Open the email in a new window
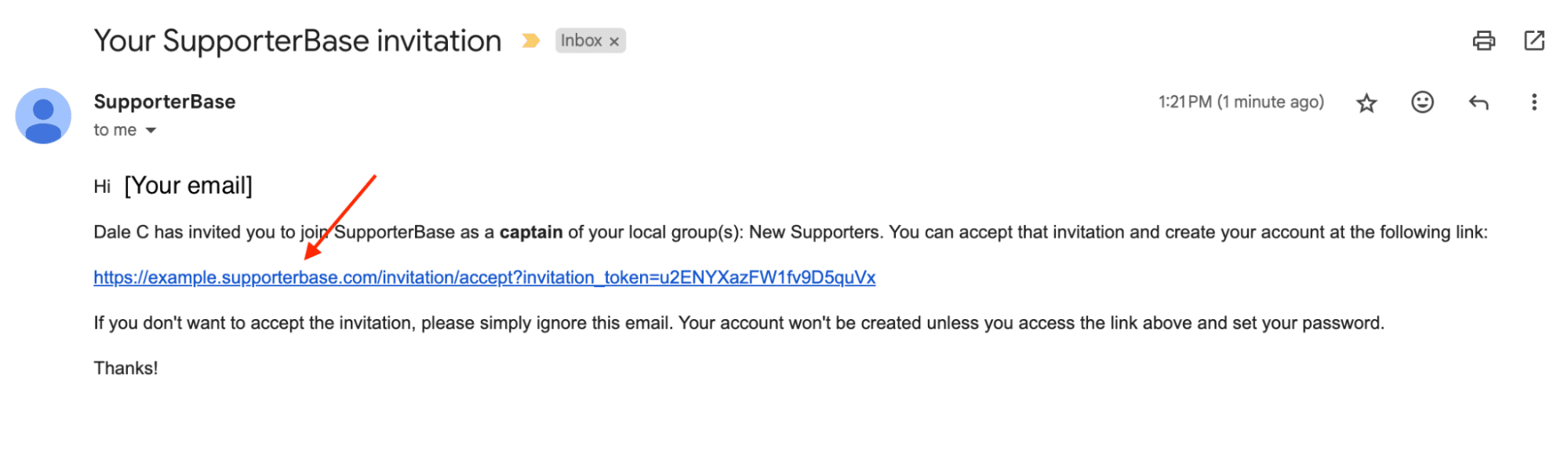The height and width of the screenshot is (461, 1568). pyautogui.click(x=1533, y=41)
